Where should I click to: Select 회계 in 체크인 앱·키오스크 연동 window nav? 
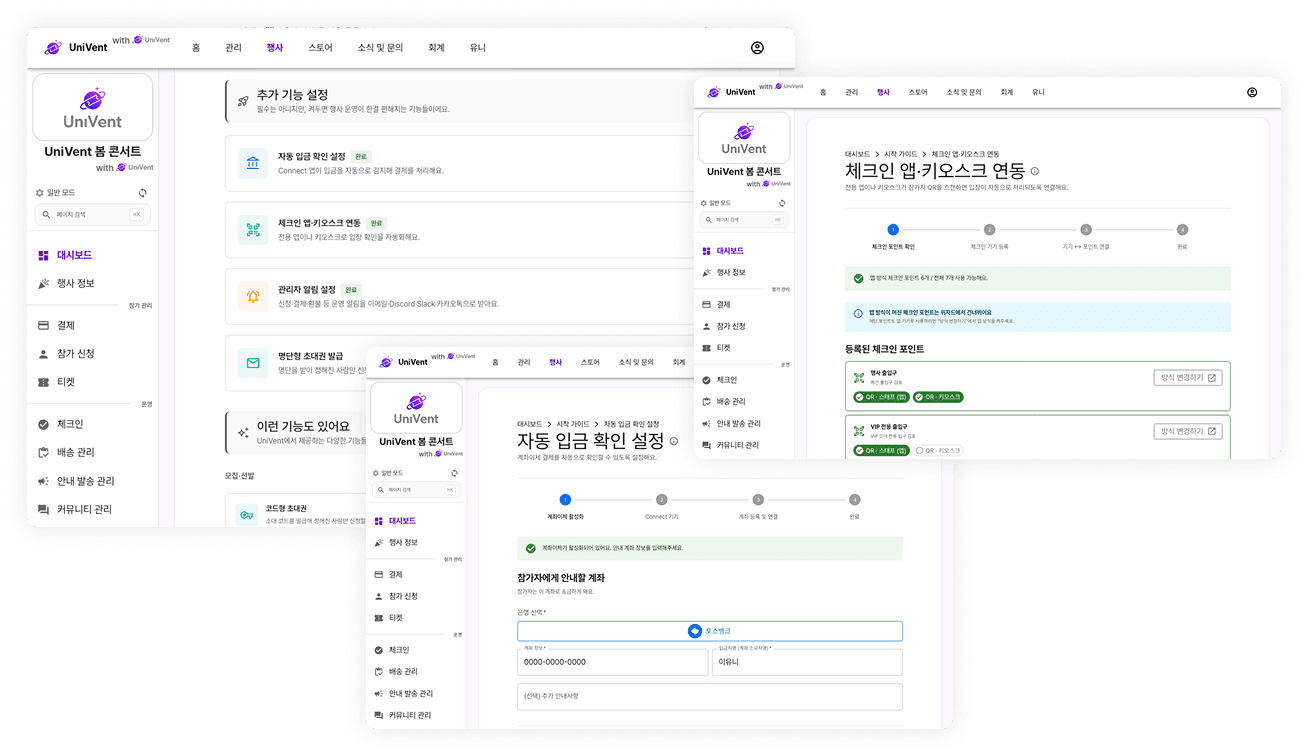[x=1006, y=92]
